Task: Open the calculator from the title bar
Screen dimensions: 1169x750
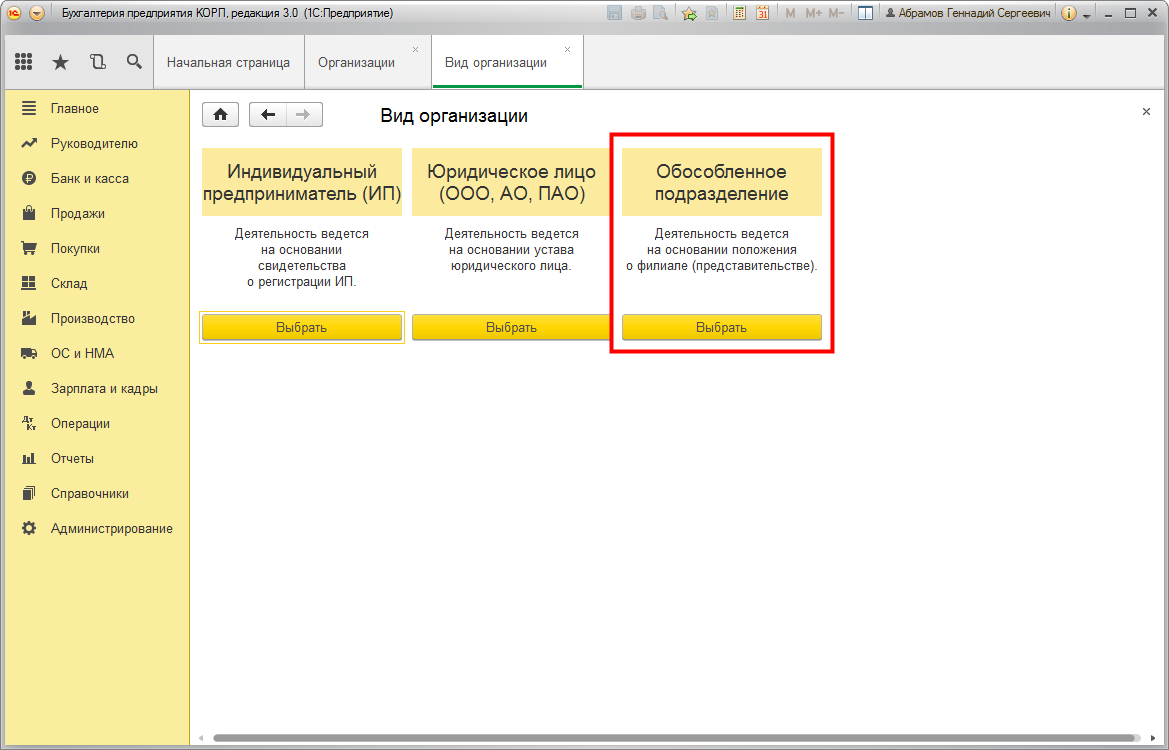Action: tap(740, 13)
